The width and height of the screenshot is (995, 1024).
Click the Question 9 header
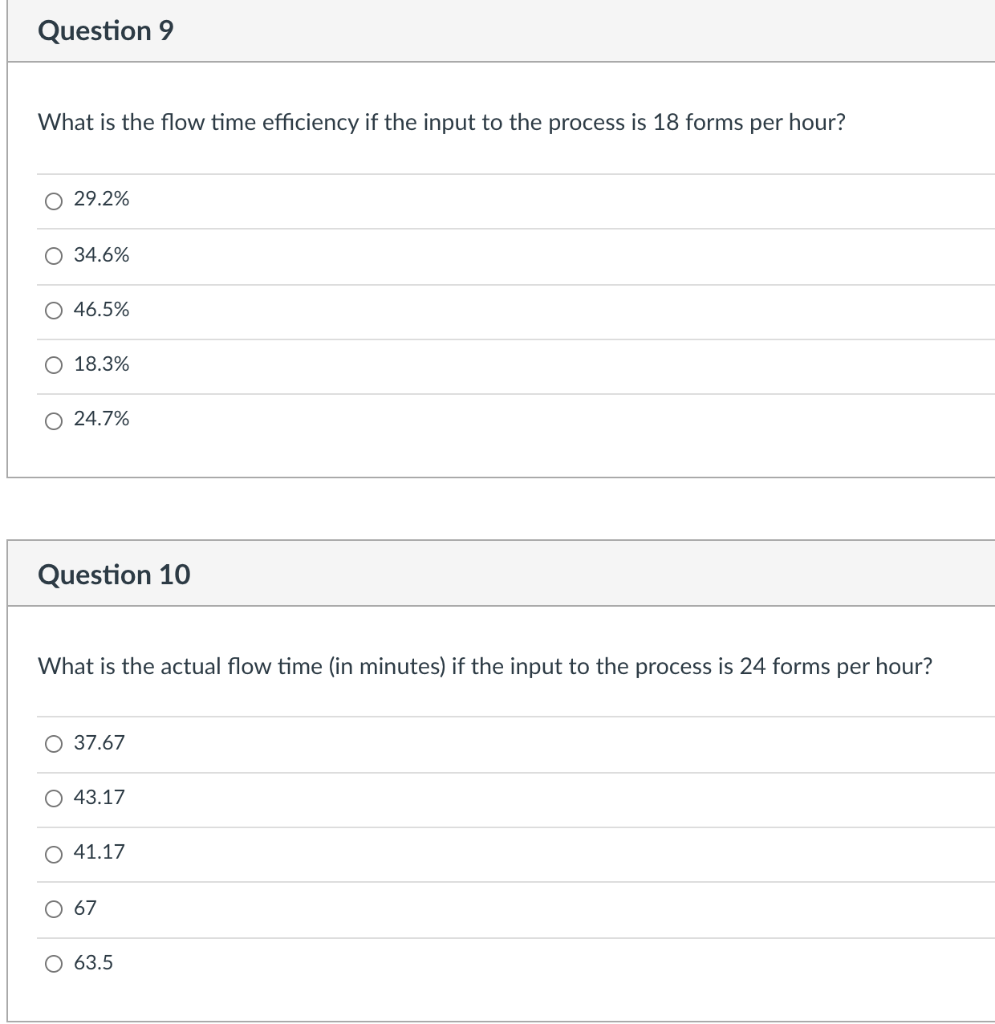(106, 29)
